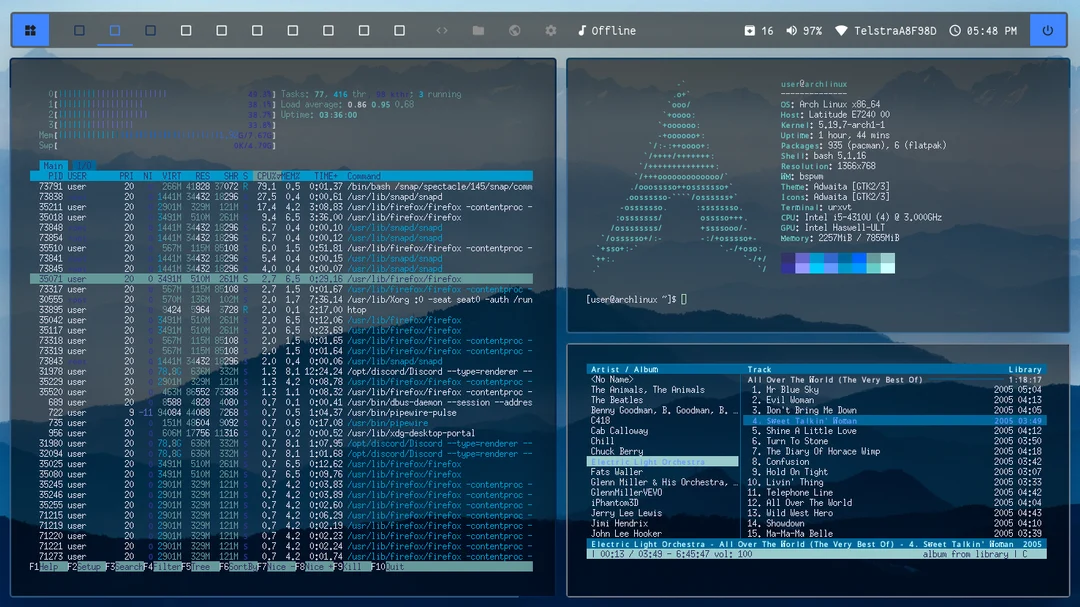The height and width of the screenshot is (607, 1080).
Task: Click the volume icon at 97%
Action: pos(792,30)
